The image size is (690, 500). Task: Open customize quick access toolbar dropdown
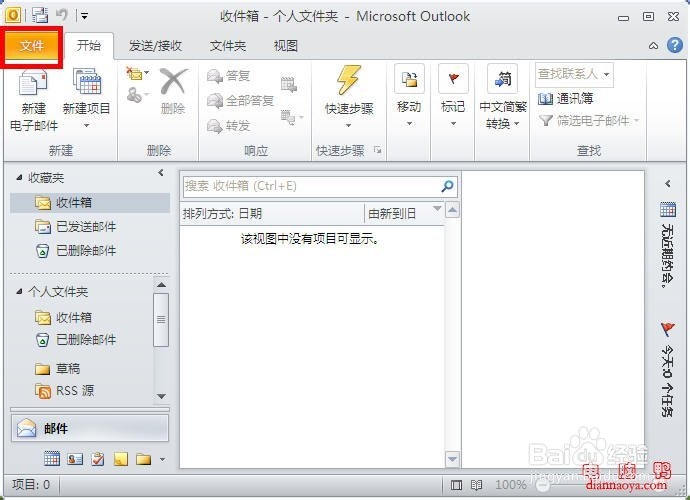tap(84, 16)
